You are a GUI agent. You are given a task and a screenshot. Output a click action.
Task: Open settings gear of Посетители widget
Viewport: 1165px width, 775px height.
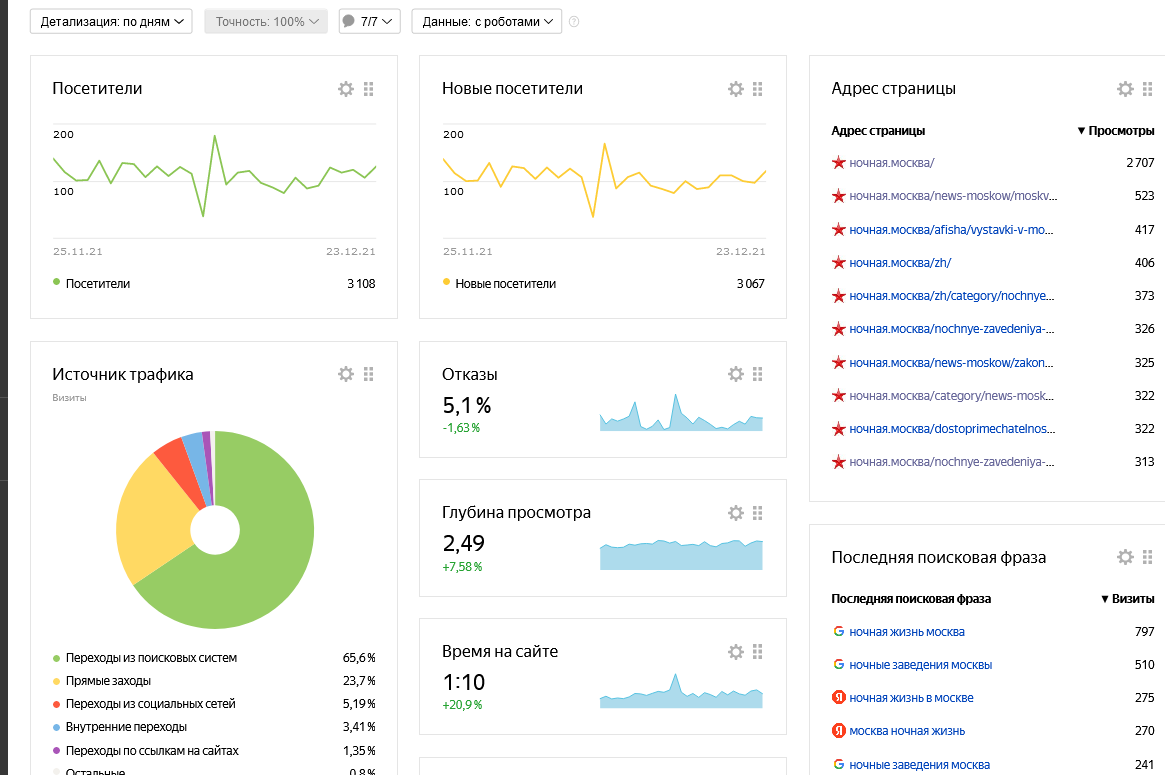346,89
